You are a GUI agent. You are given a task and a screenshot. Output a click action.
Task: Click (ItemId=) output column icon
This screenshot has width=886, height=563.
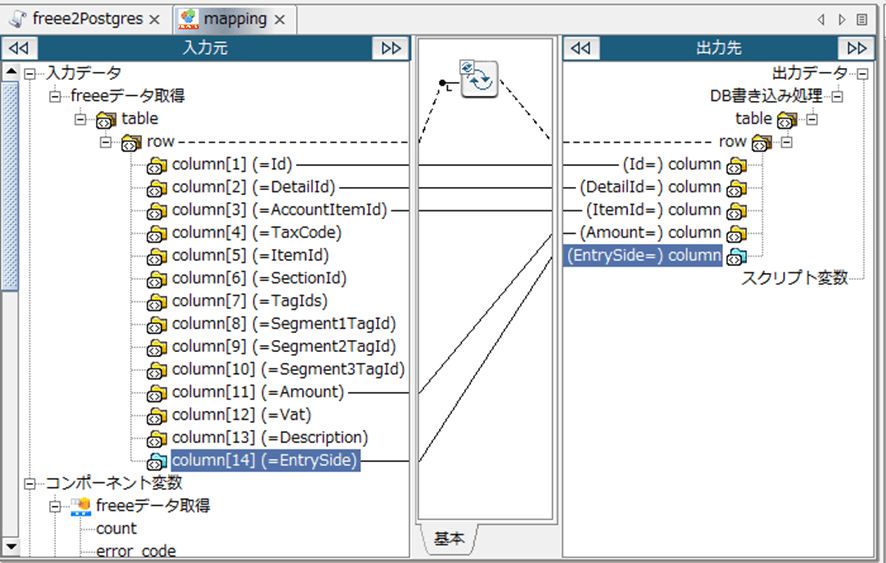736,211
